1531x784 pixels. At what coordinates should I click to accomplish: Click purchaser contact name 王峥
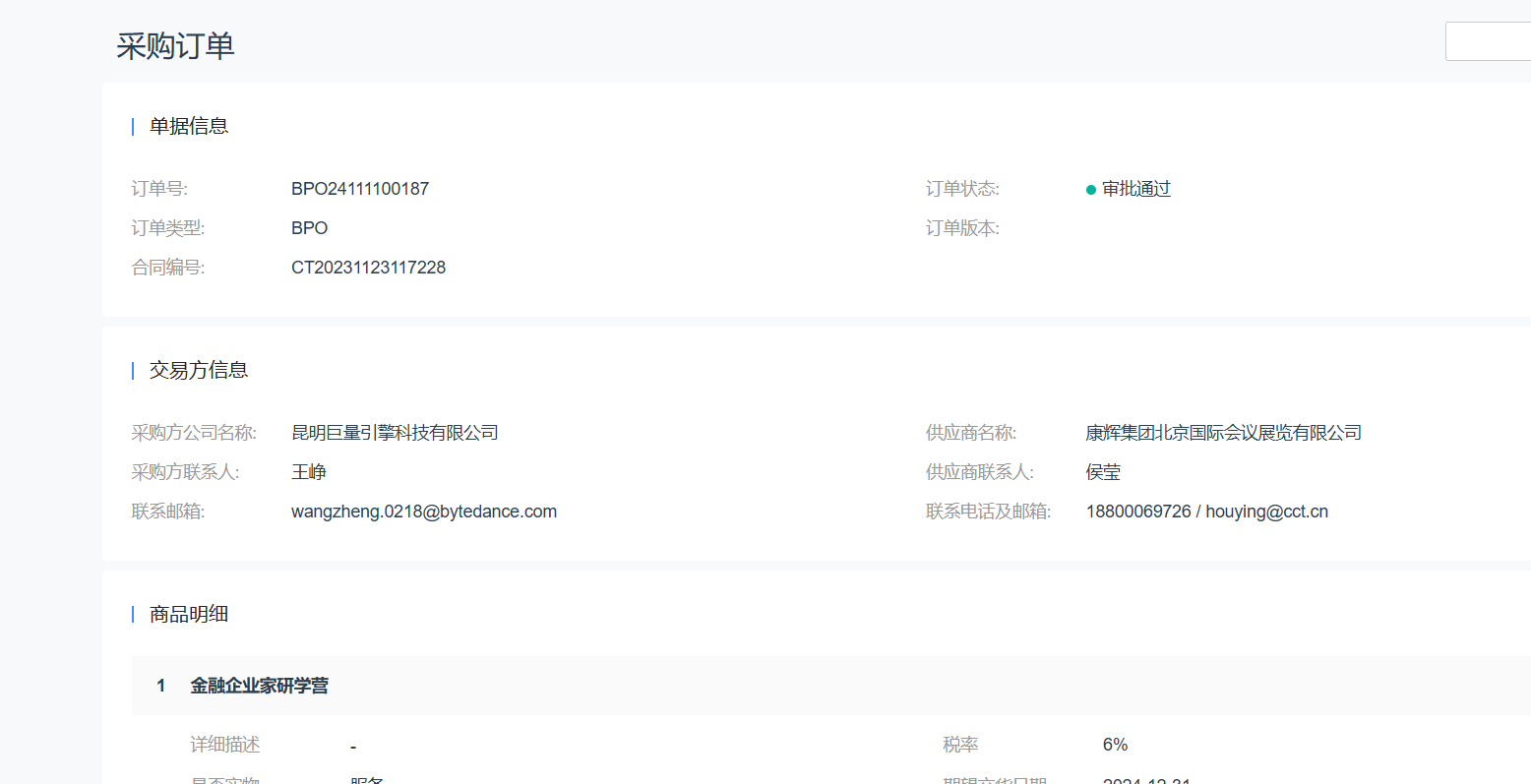point(309,472)
